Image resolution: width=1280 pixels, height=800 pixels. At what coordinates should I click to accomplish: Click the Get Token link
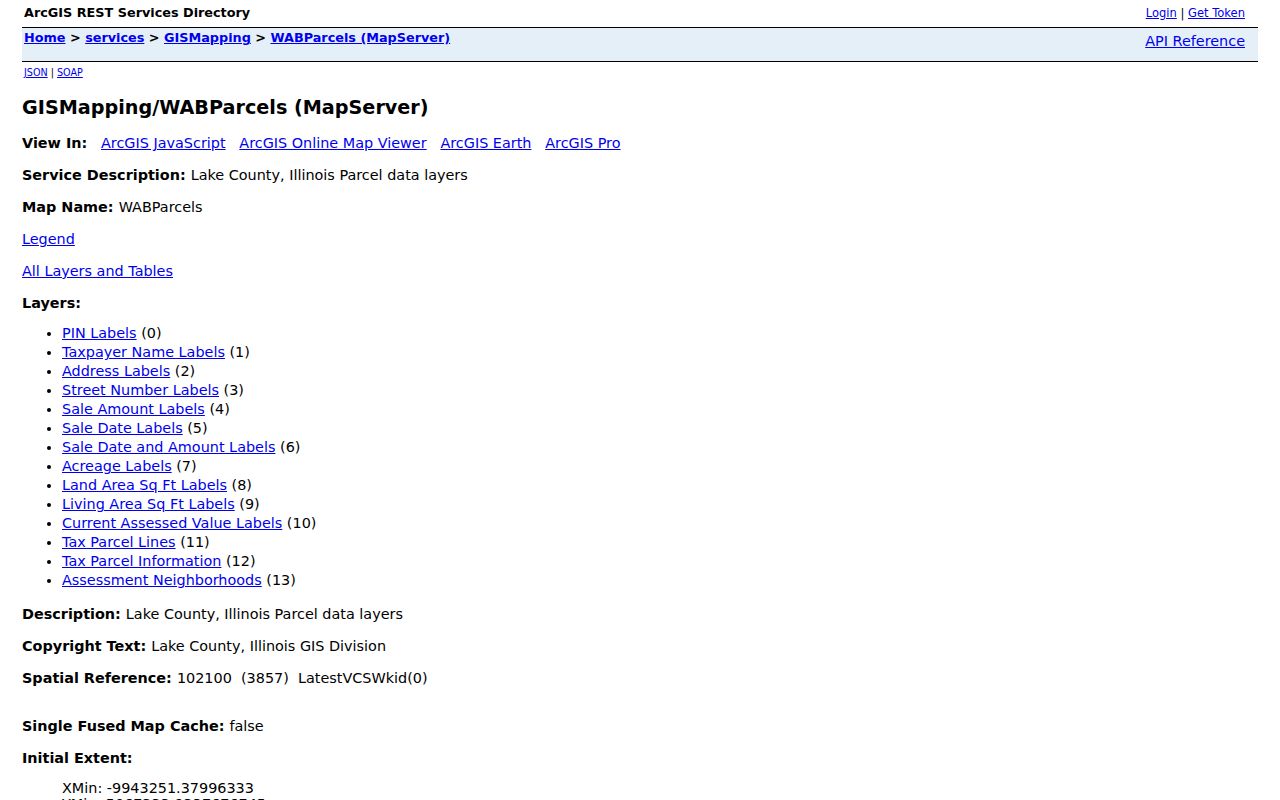1216,13
